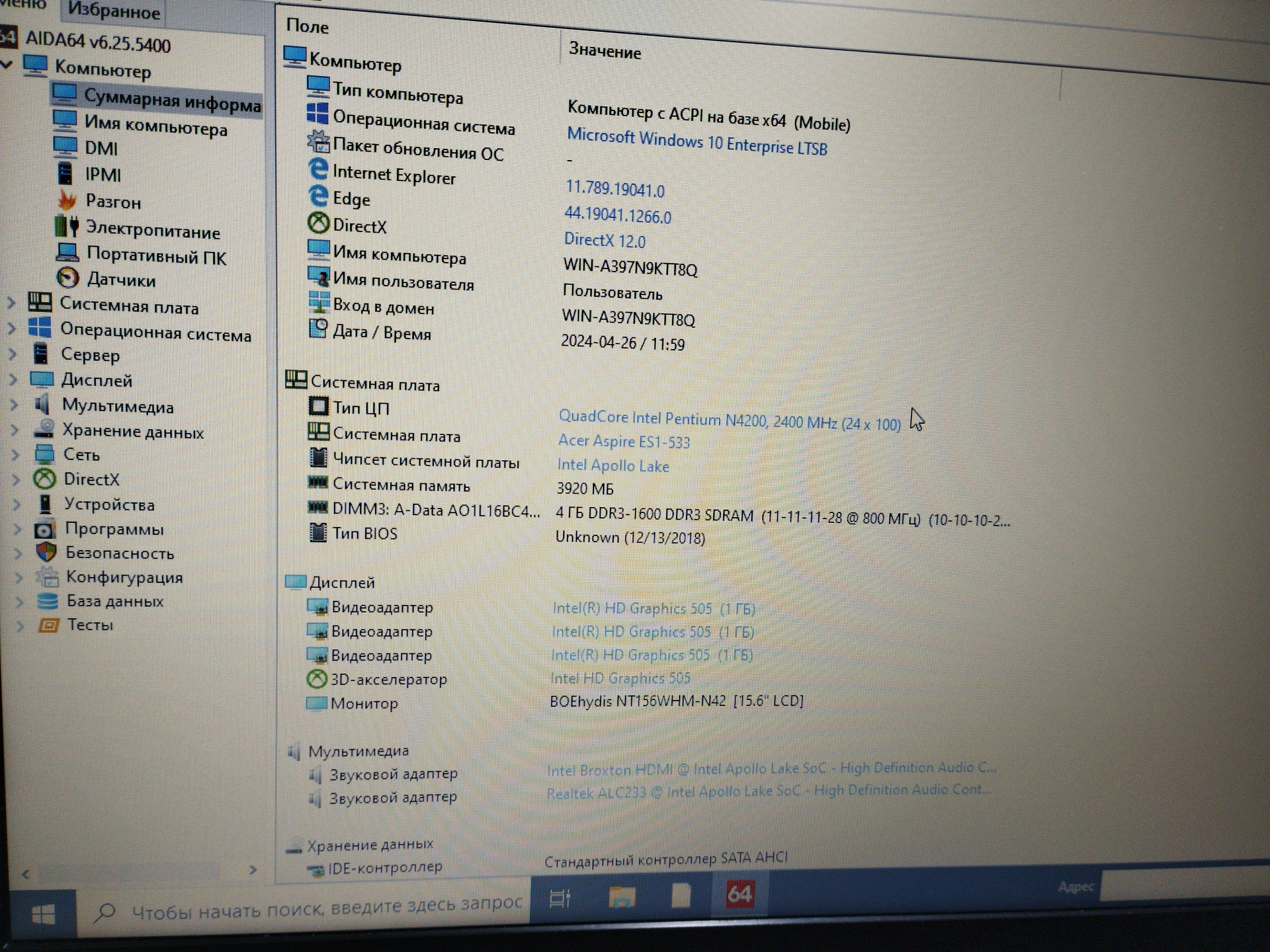Open File Explorer from the taskbar

[x=621, y=896]
